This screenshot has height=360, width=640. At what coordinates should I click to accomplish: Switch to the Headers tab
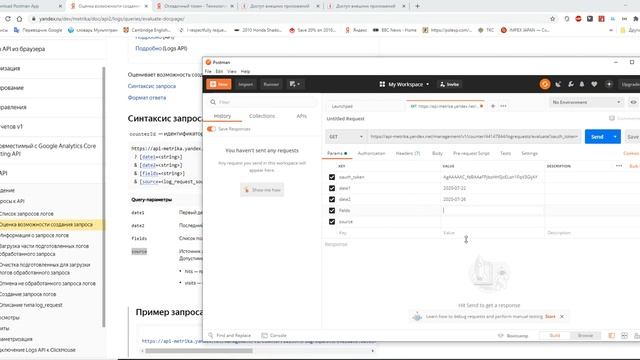(x=407, y=153)
